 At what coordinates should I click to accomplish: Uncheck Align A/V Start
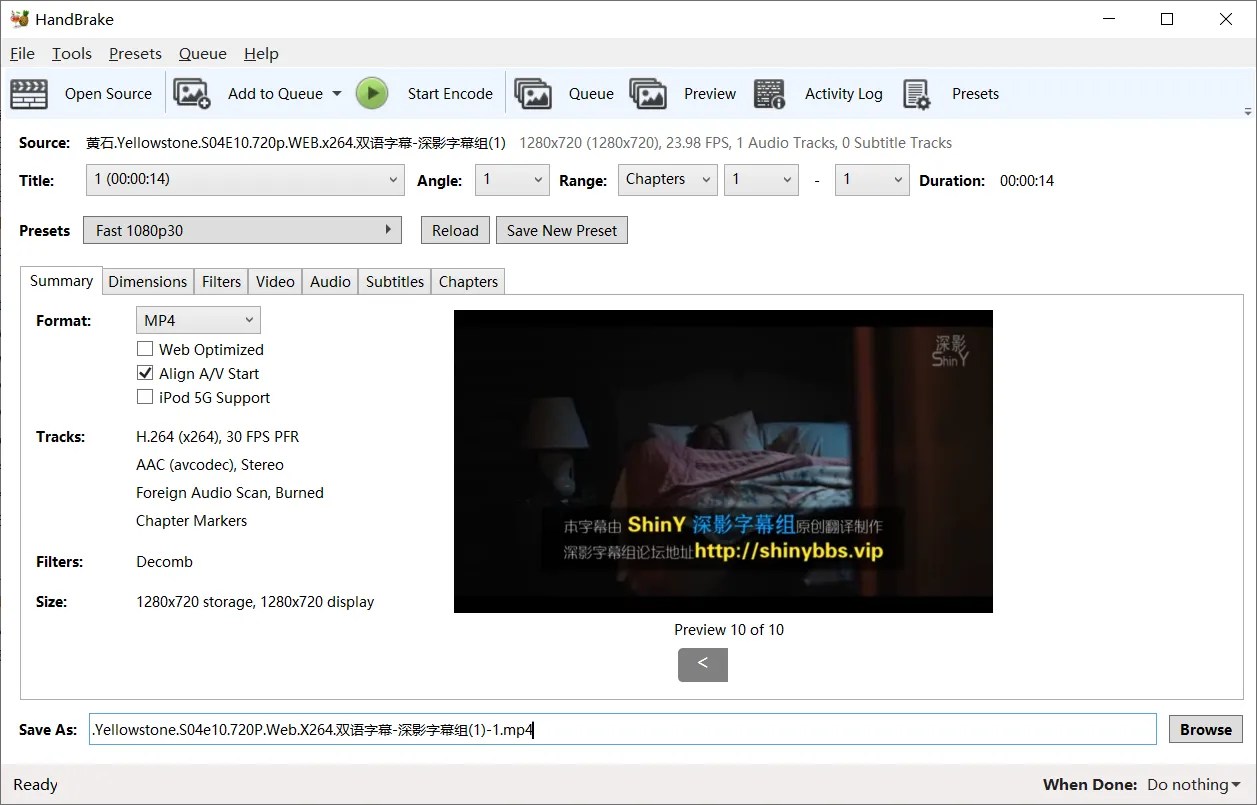click(x=145, y=373)
